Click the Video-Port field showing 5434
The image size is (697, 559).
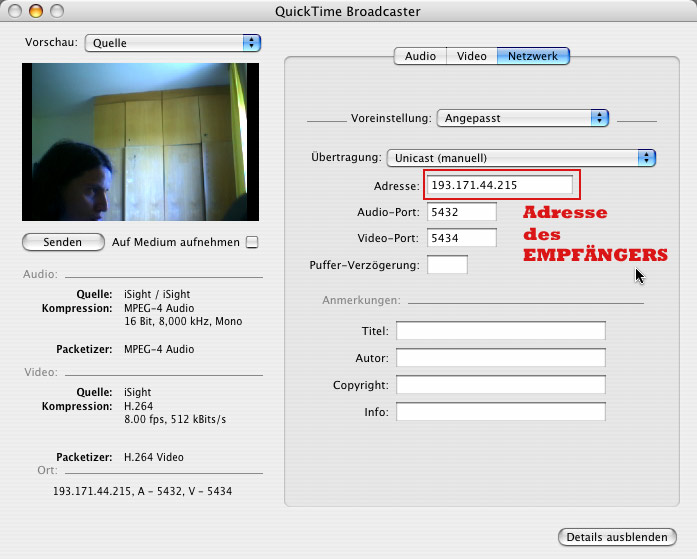(462, 238)
